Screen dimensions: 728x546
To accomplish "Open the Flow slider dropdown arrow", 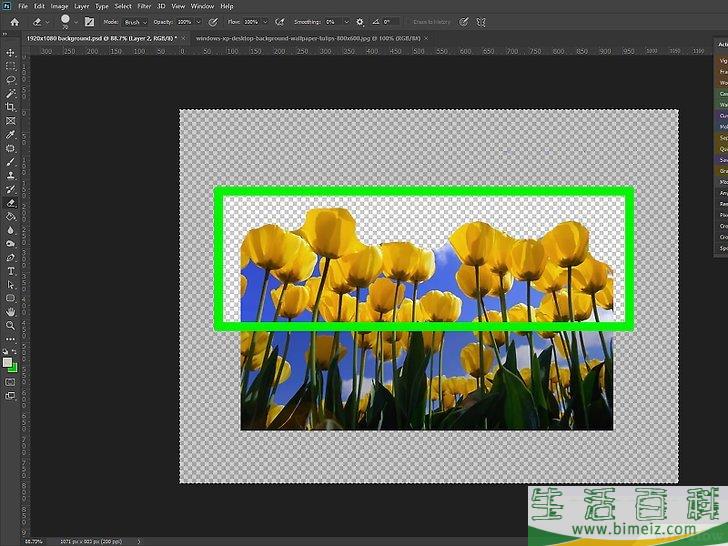I will (x=265, y=22).
